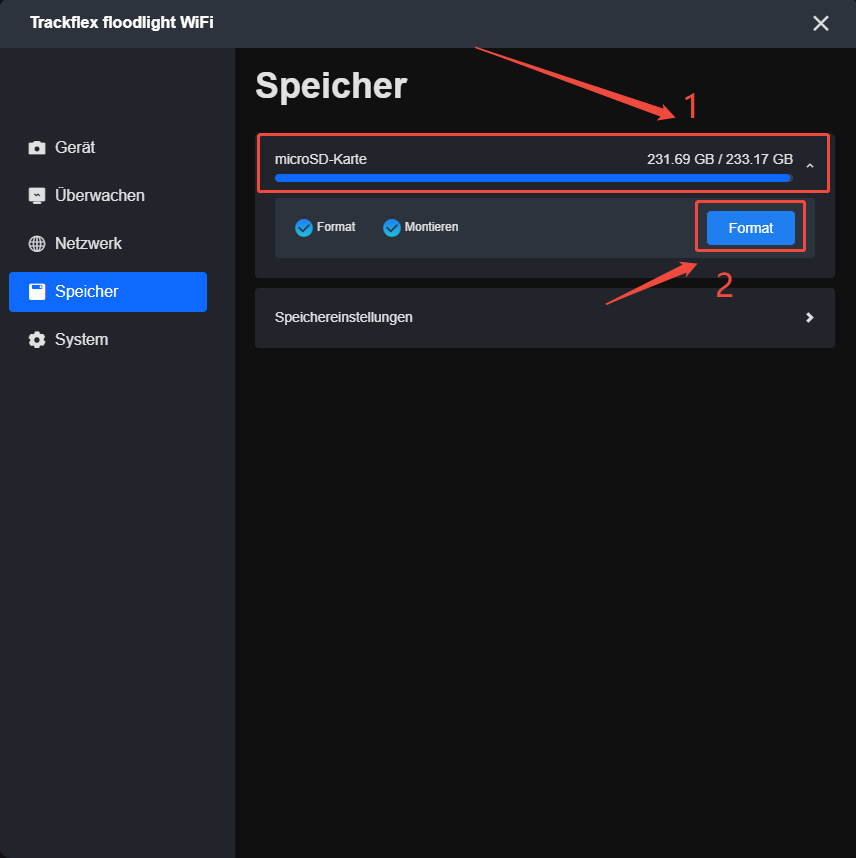The width and height of the screenshot is (856, 858).
Task: Click the microSD-Karte label
Action: point(321,159)
